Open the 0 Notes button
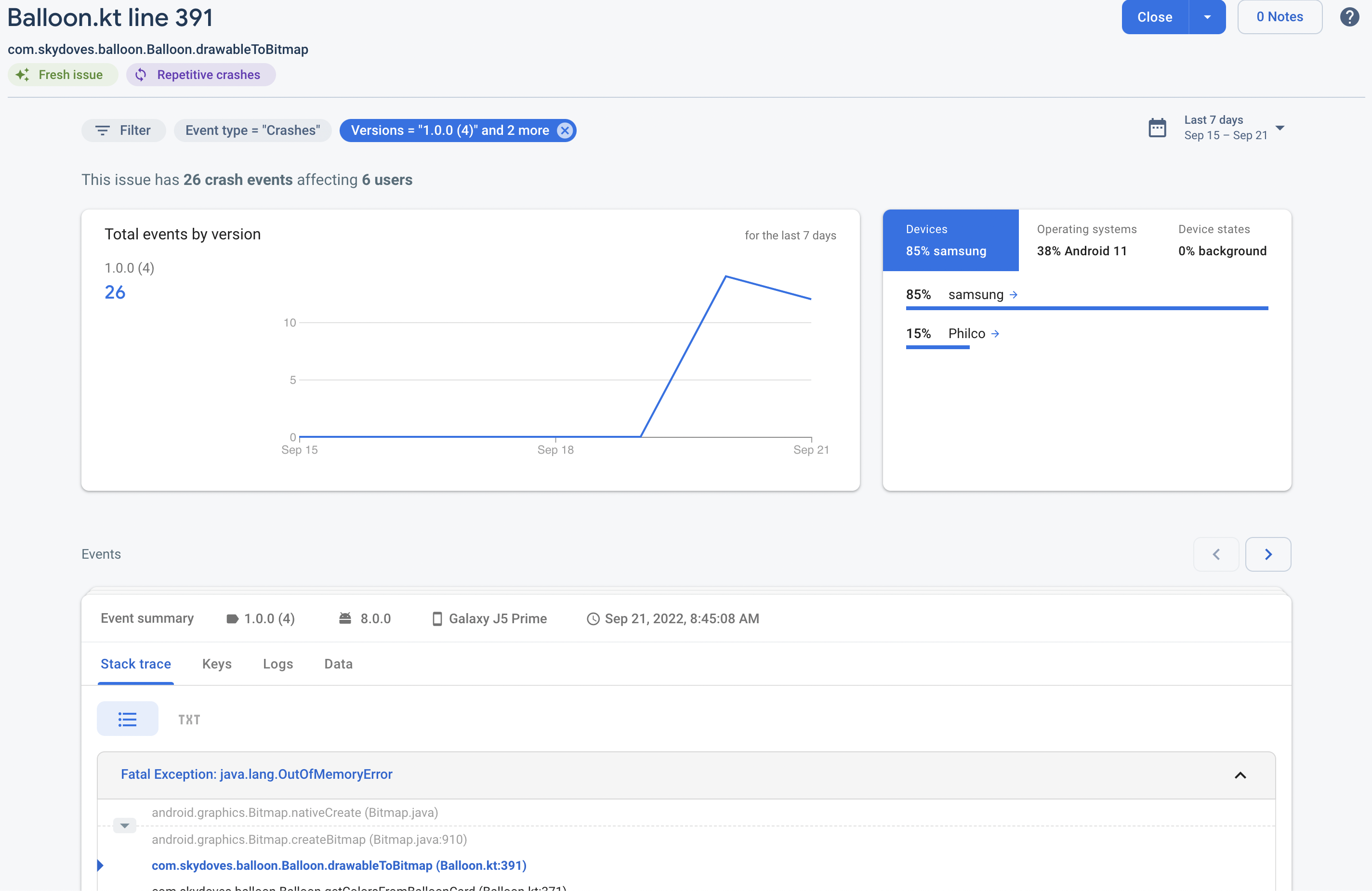The height and width of the screenshot is (891, 1372). (x=1279, y=17)
